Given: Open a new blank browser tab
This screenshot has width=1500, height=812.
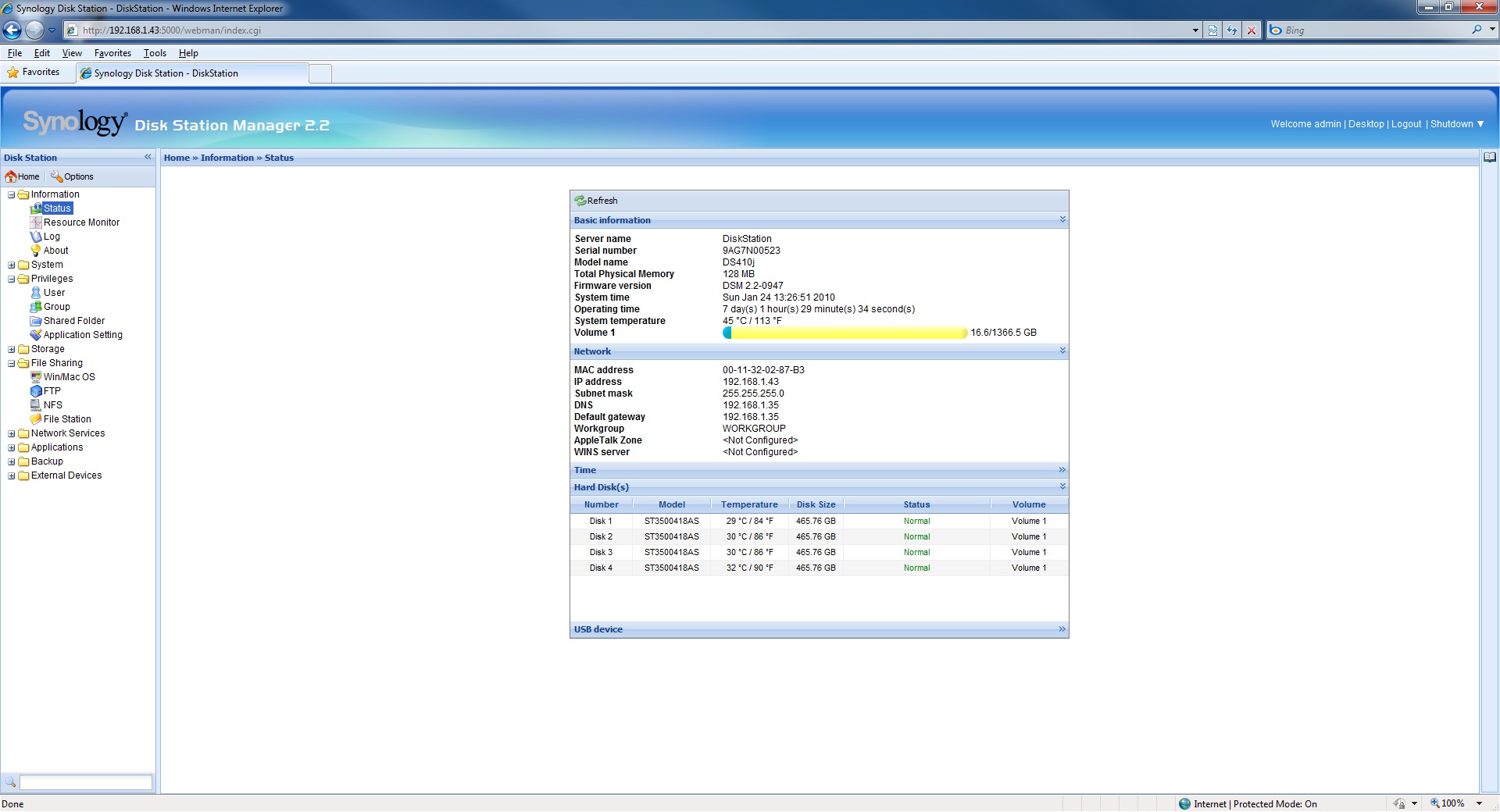Looking at the screenshot, I should point(320,73).
